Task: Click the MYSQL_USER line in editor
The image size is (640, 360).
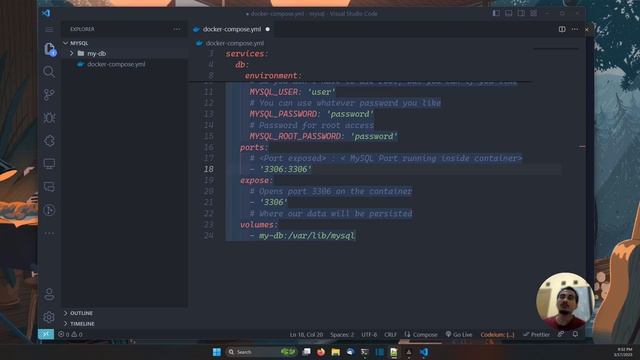Action: (292, 92)
